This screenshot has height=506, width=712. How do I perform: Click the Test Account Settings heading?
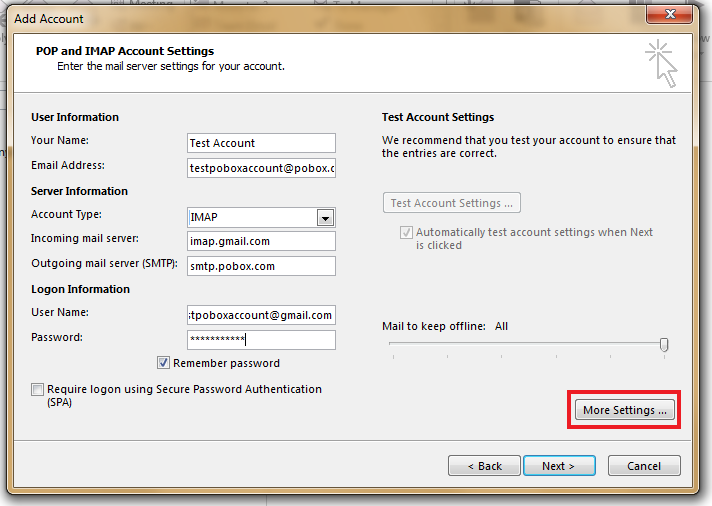click(x=438, y=117)
